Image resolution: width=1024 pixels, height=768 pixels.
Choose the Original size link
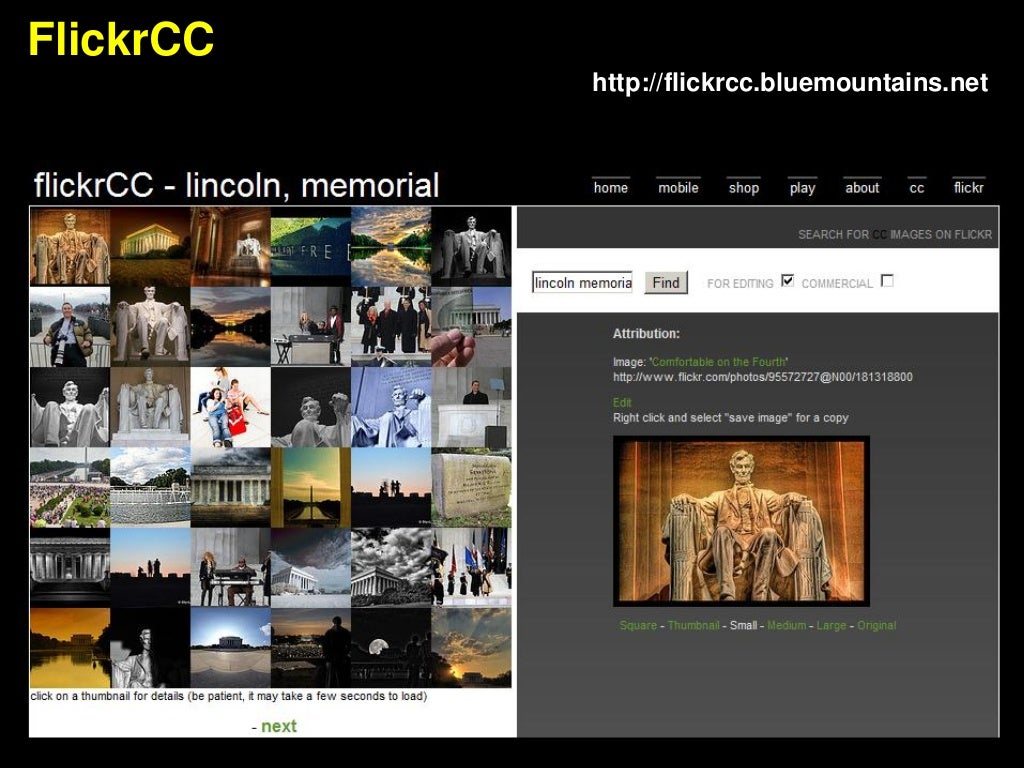pyautogui.click(x=876, y=626)
